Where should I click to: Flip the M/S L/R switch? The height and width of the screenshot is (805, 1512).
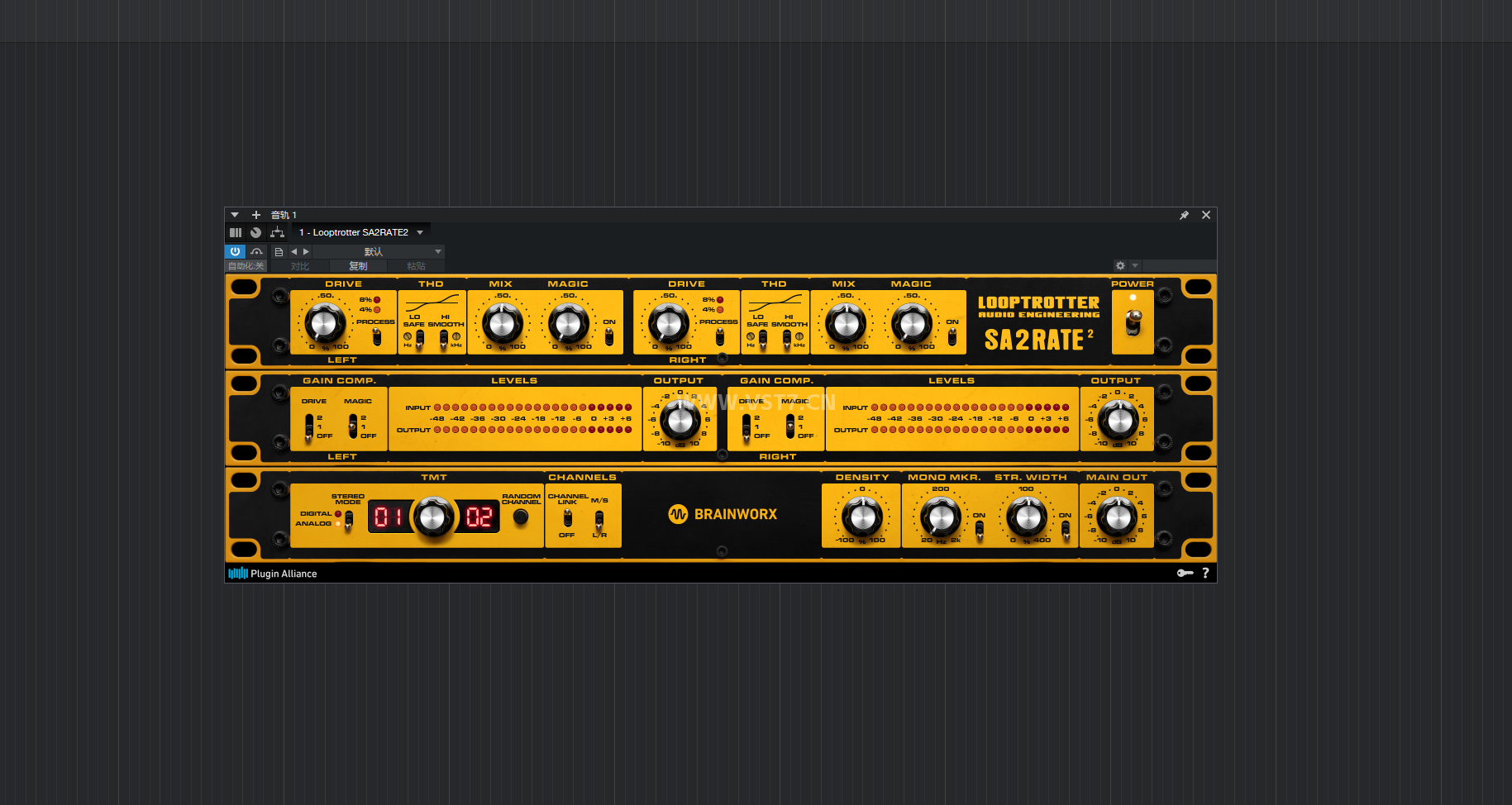click(x=599, y=519)
